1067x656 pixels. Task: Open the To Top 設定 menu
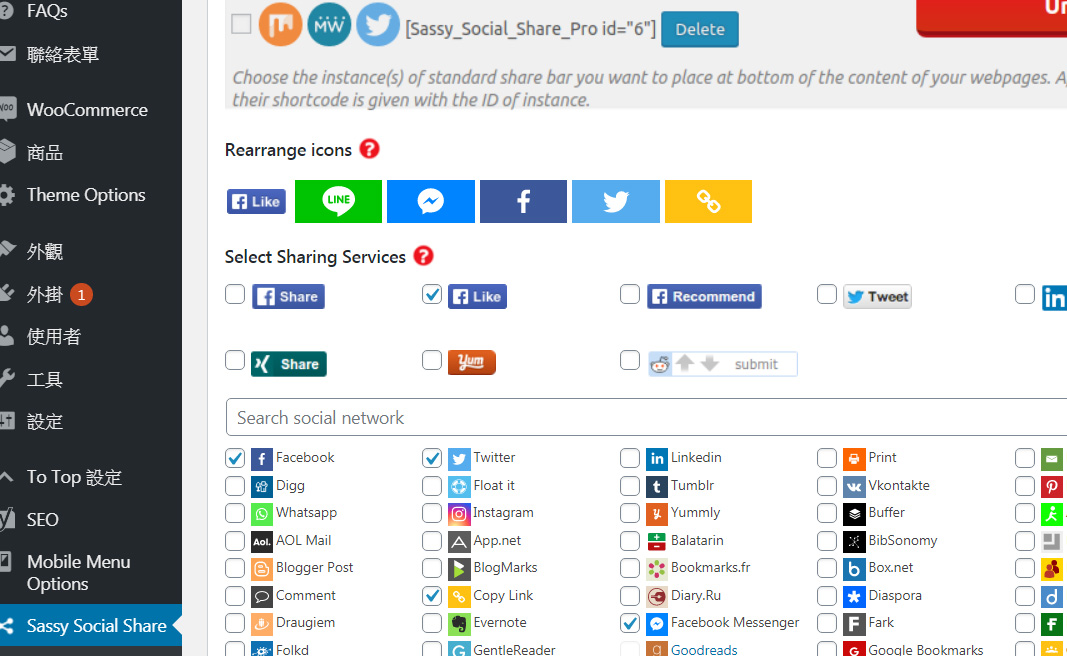tap(74, 477)
